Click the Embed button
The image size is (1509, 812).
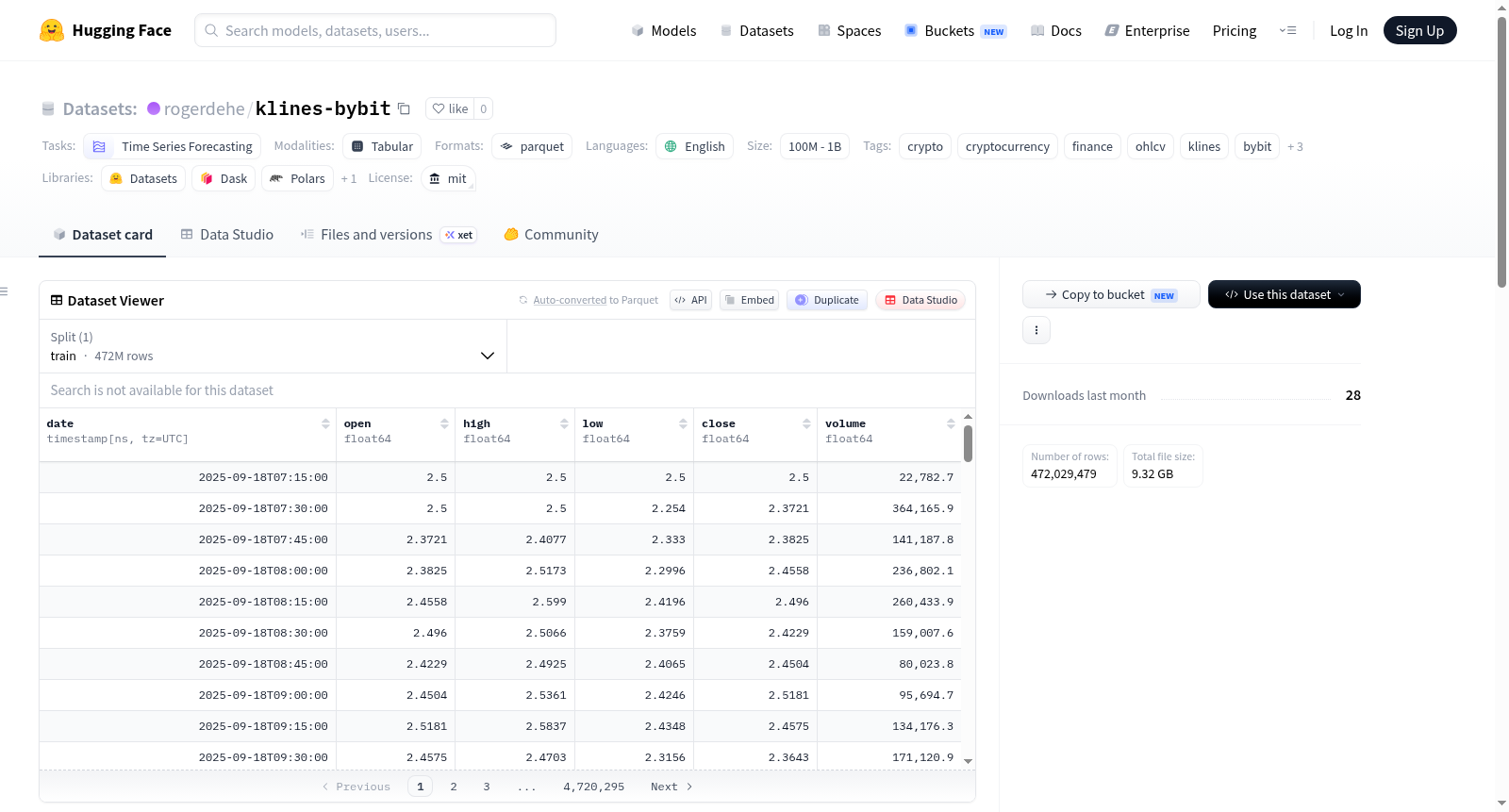click(x=749, y=300)
